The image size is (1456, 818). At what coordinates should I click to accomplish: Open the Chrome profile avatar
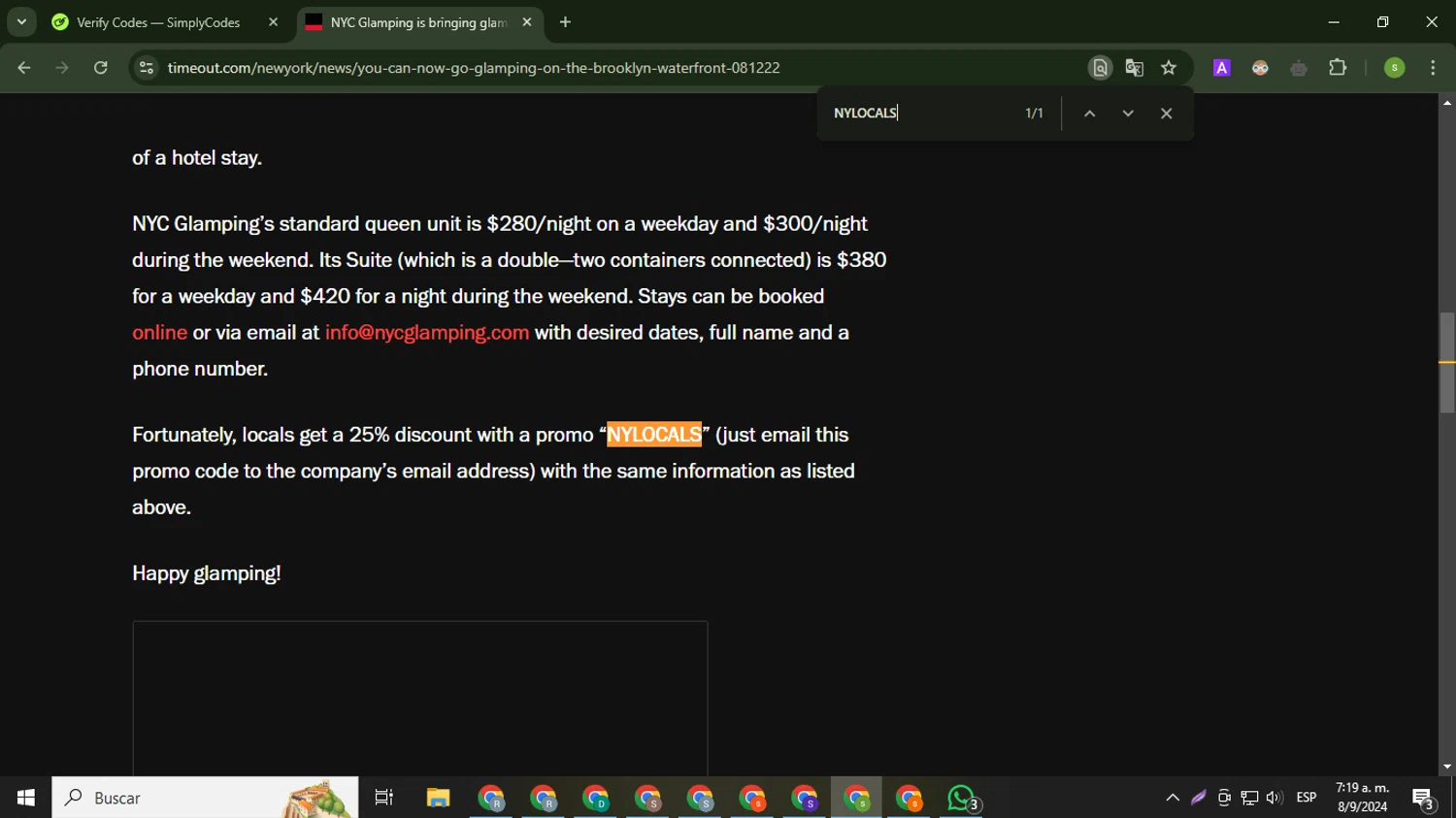pos(1395,68)
